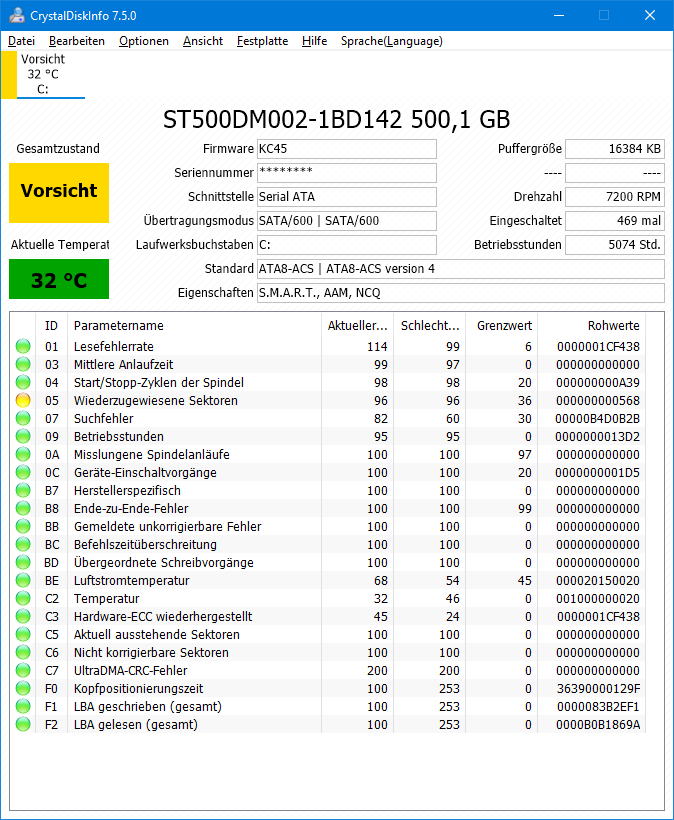The width and height of the screenshot is (674, 820).
Task: Select raw value 000000000568
Action: click(x=598, y=400)
